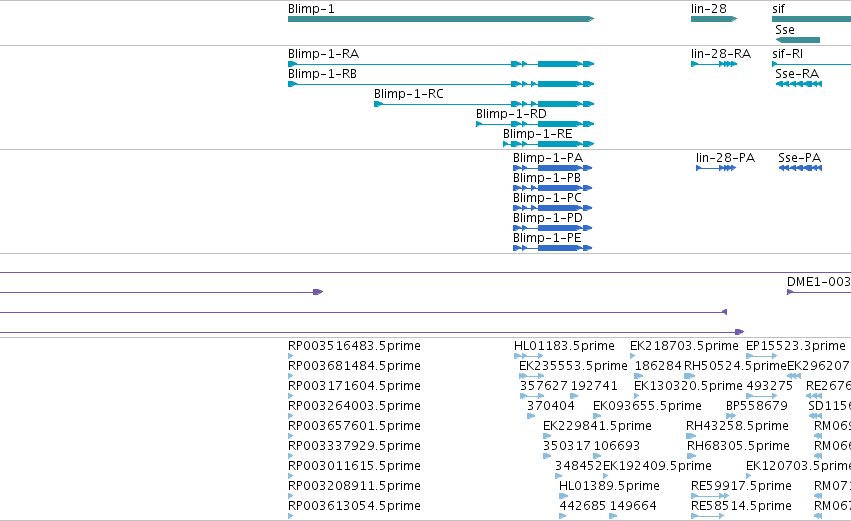Click the 357627 feature label
851x521 pixels.
(543, 386)
